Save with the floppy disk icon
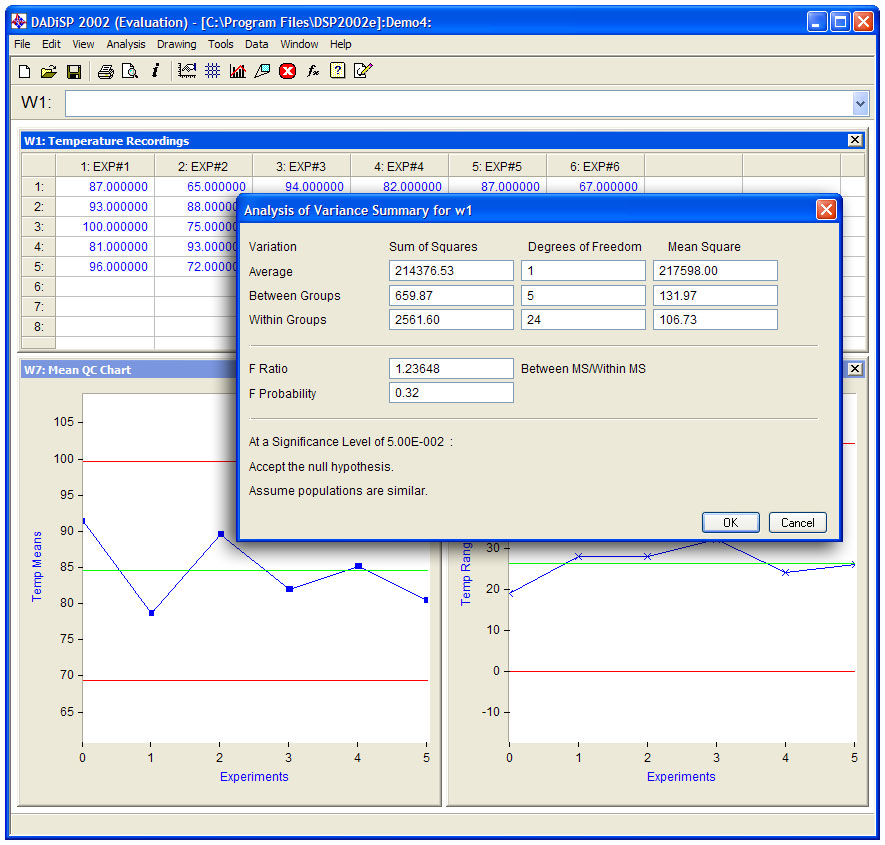This screenshot has width=885, height=845. click(74, 72)
